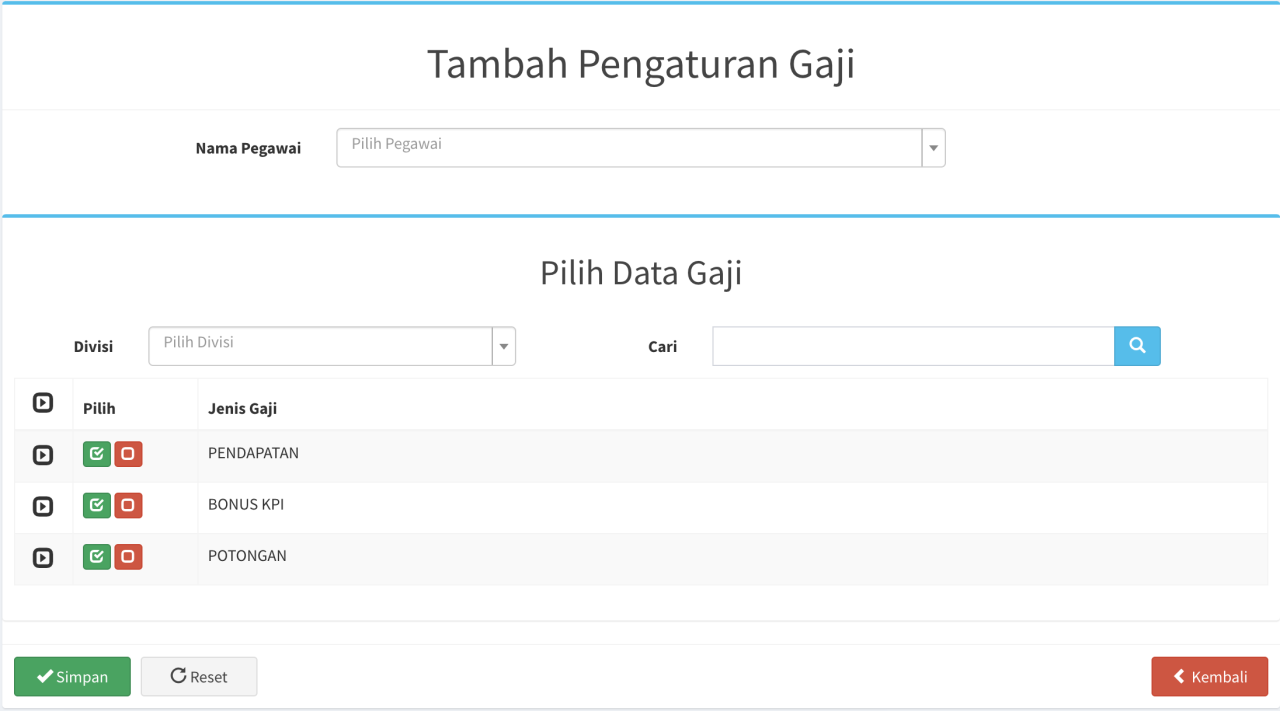This screenshot has width=1280, height=711.
Task: Check the green select button for PENDAPATAN
Action: click(97, 454)
